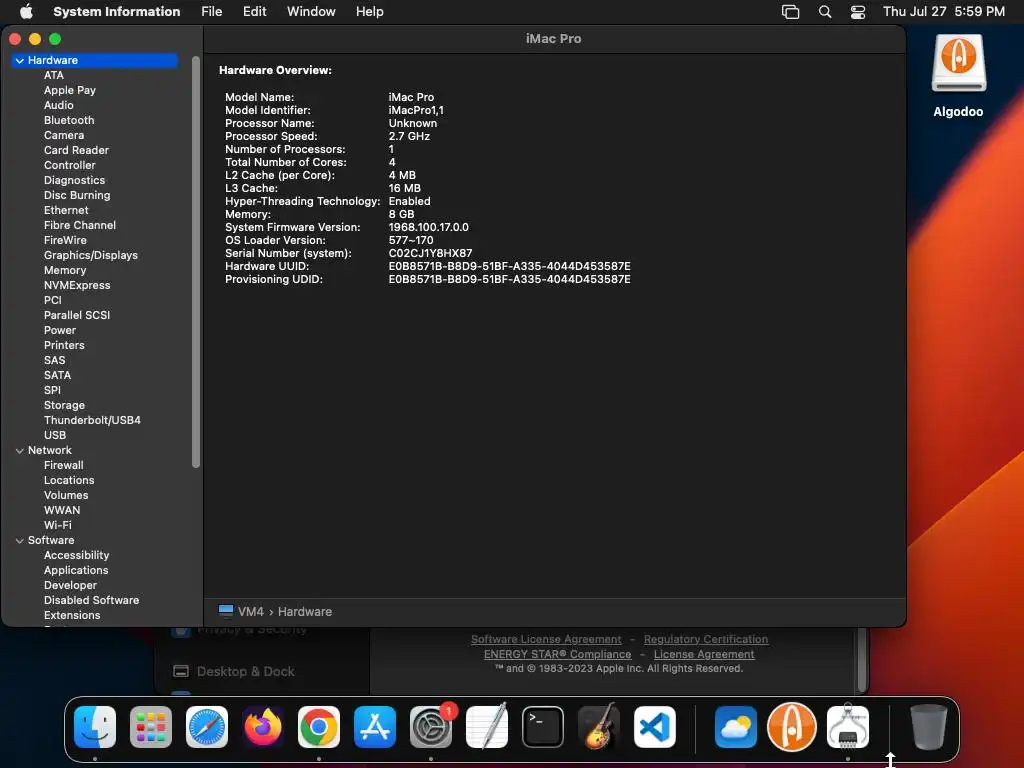Click the System Settings window scrollbar
This screenshot has height=768, width=1024.
click(x=863, y=660)
